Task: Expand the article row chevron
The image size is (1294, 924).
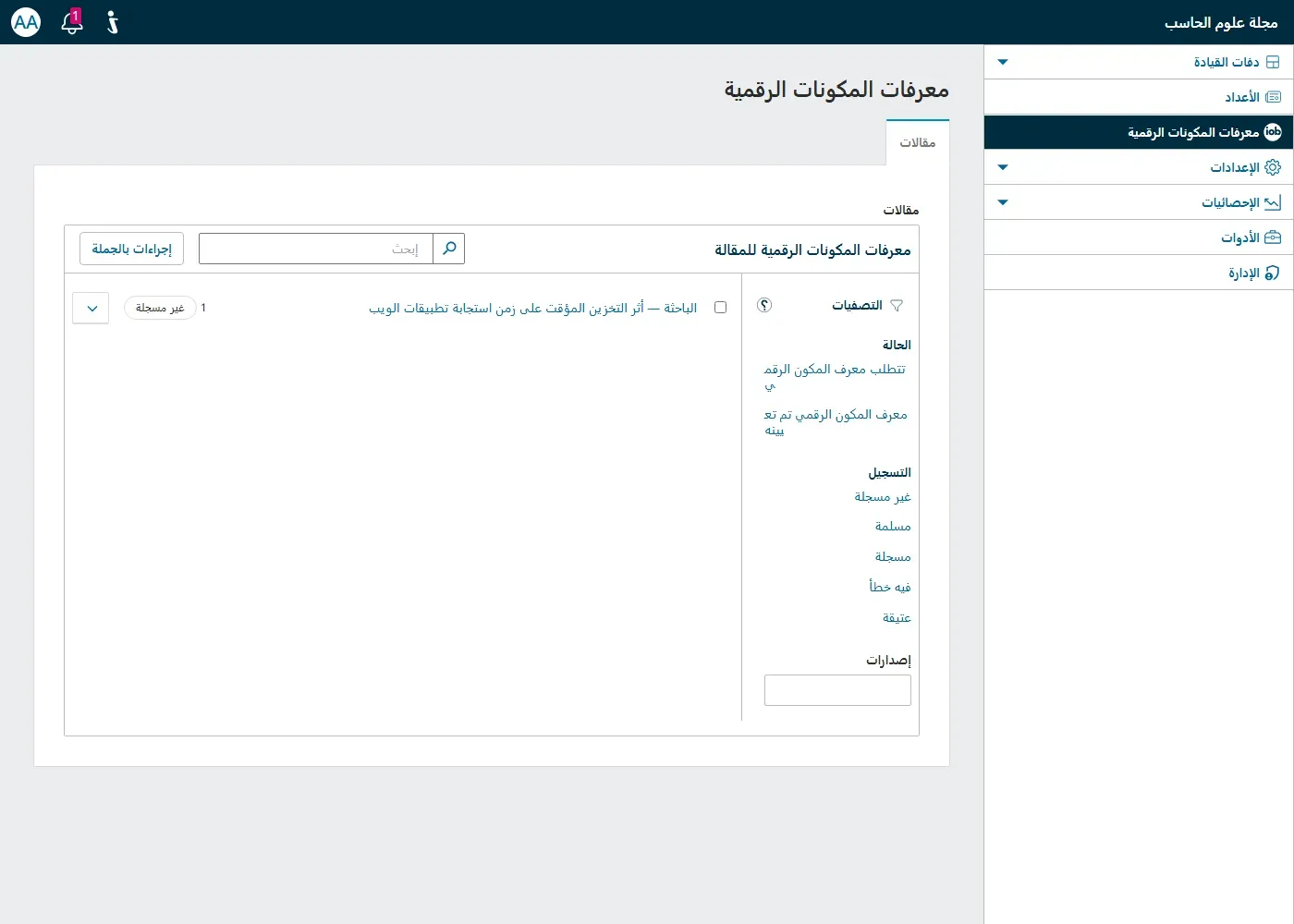Action: click(x=92, y=308)
